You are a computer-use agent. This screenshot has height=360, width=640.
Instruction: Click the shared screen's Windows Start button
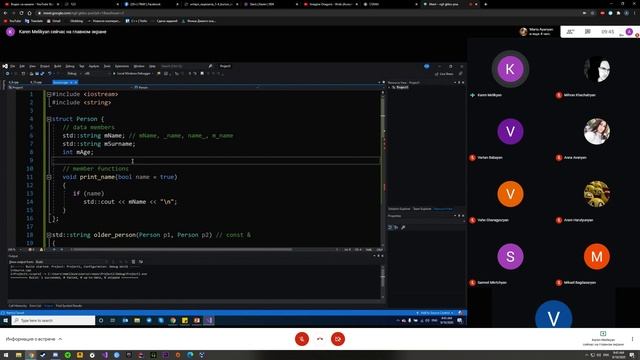[6, 320]
